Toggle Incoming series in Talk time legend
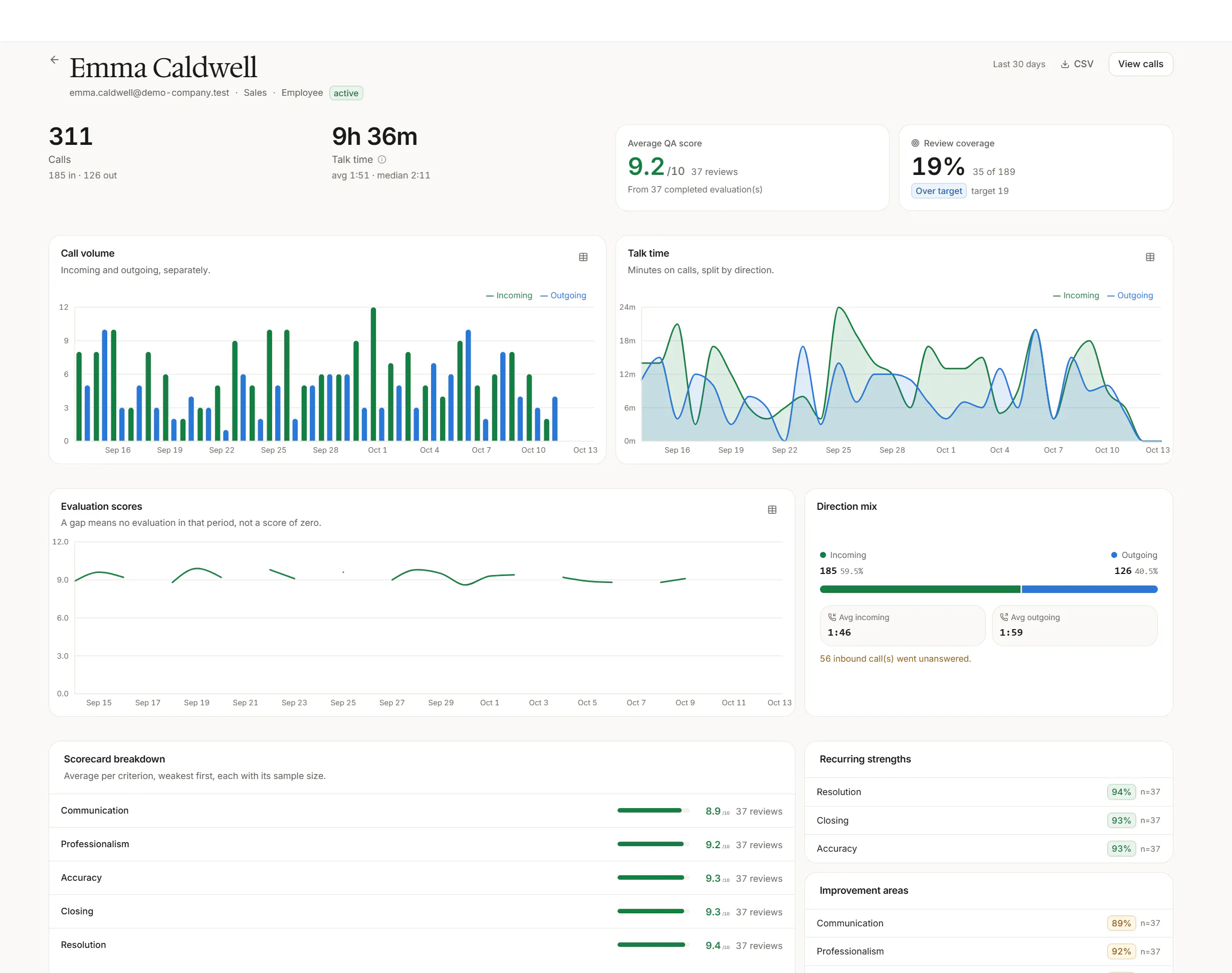The width and height of the screenshot is (1232, 973). 1076,295
